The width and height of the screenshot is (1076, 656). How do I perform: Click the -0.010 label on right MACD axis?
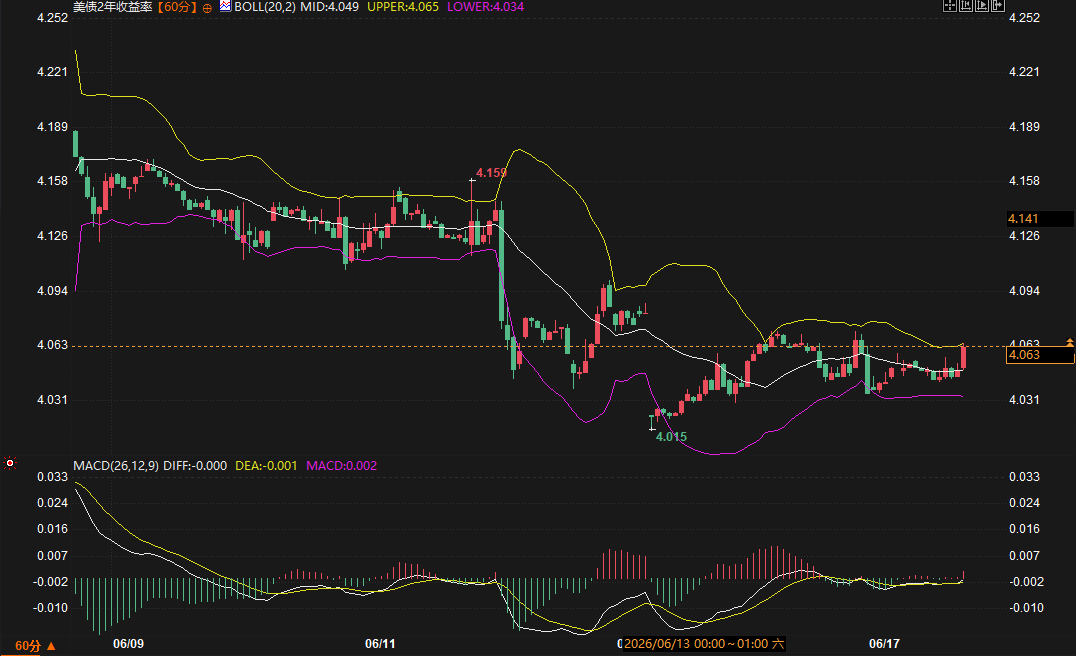(1026, 608)
